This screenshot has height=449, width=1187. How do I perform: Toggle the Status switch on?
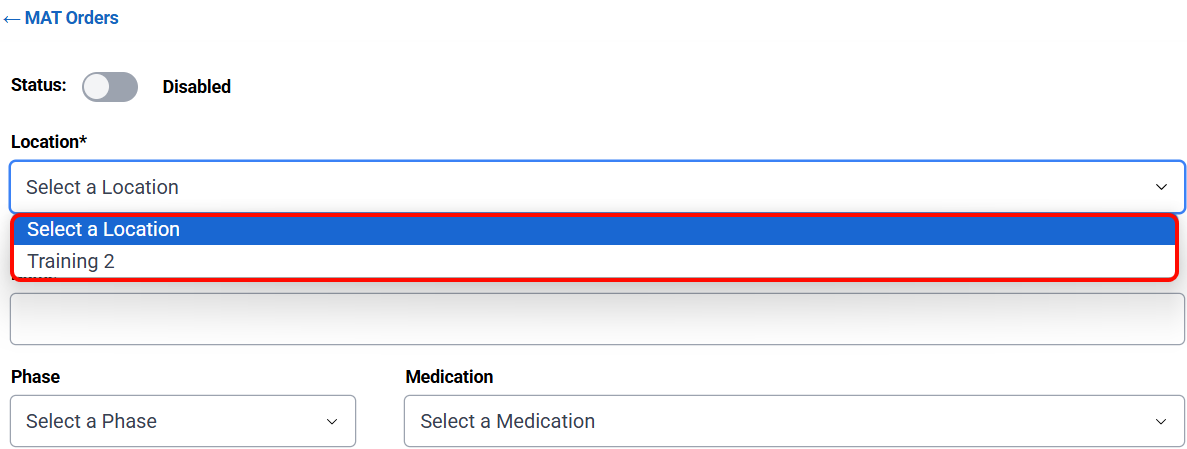[x=110, y=87]
